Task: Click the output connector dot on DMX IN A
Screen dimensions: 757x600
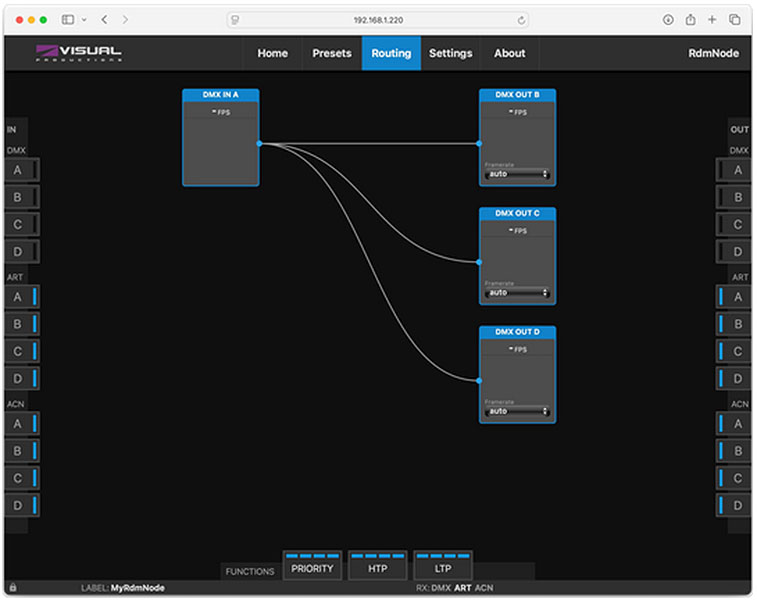Action: pos(259,144)
